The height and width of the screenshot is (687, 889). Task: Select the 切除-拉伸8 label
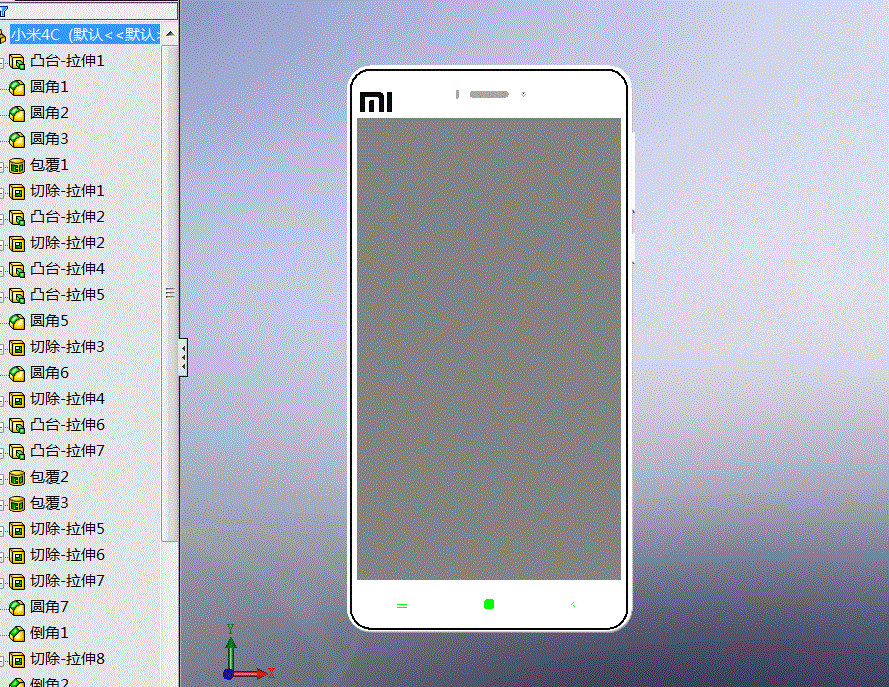(67, 659)
